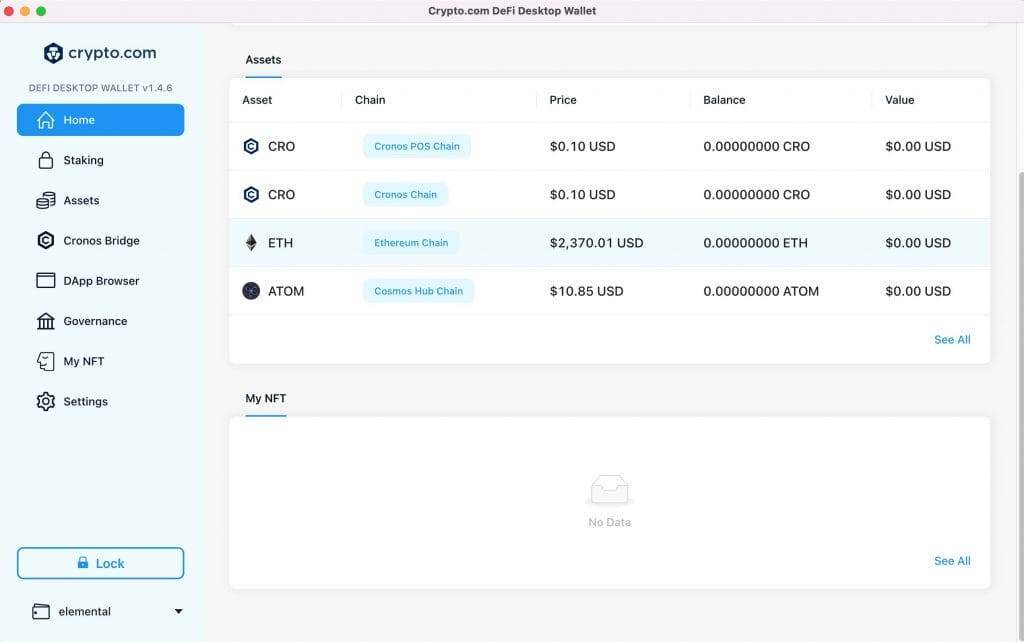The width and height of the screenshot is (1024, 642).
Task: Click the ETH asset name
Action: tap(280, 243)
